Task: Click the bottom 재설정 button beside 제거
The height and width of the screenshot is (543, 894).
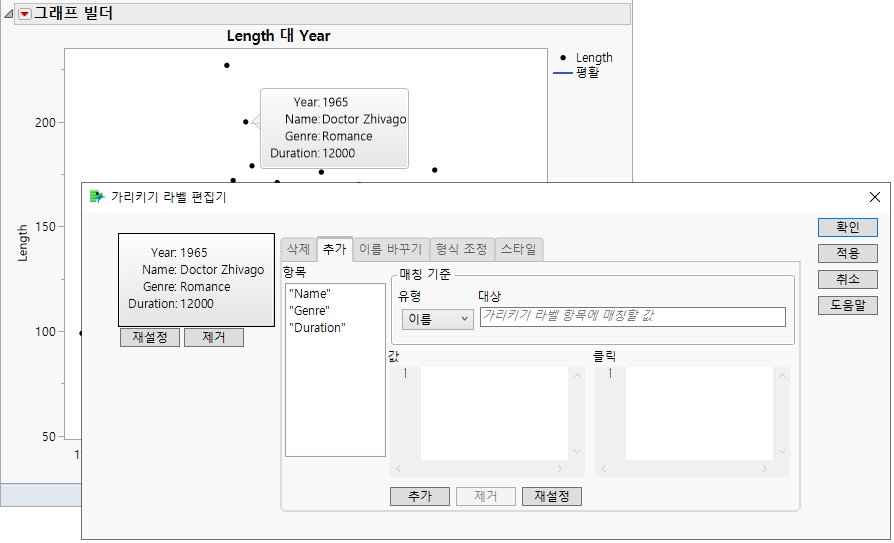Action: click(552, 496)
